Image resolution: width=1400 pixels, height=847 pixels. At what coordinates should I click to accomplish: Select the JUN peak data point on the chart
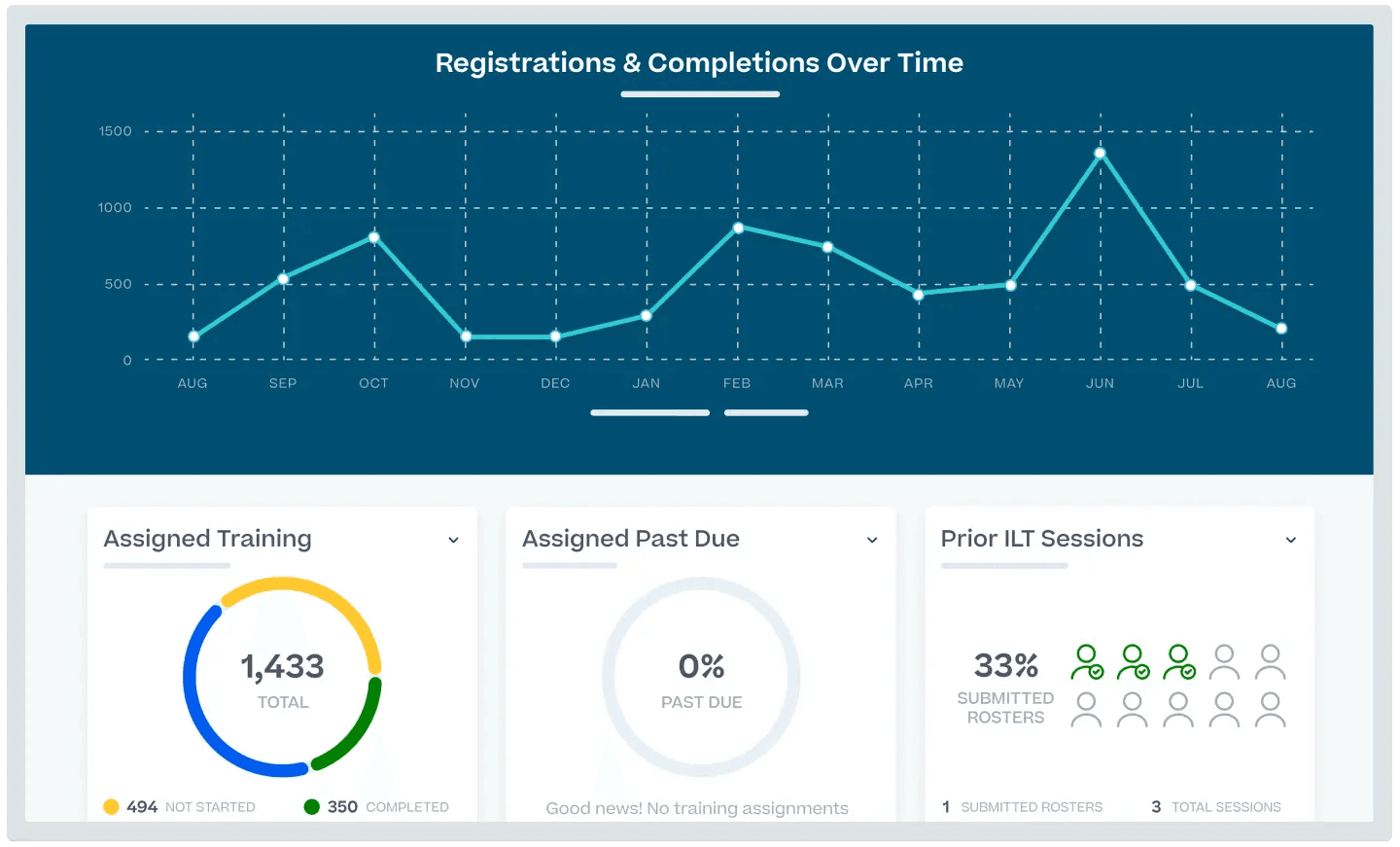pos(1100,152)
